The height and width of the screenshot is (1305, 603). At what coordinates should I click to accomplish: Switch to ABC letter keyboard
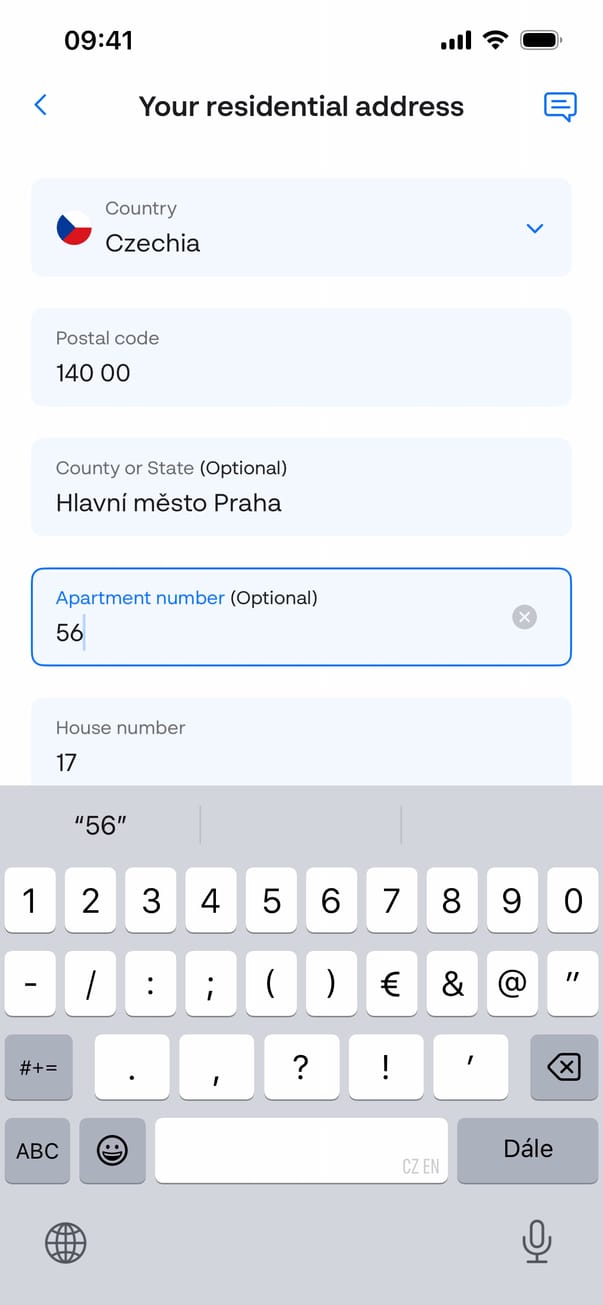pyautogui.click(x=38, y=1150)
